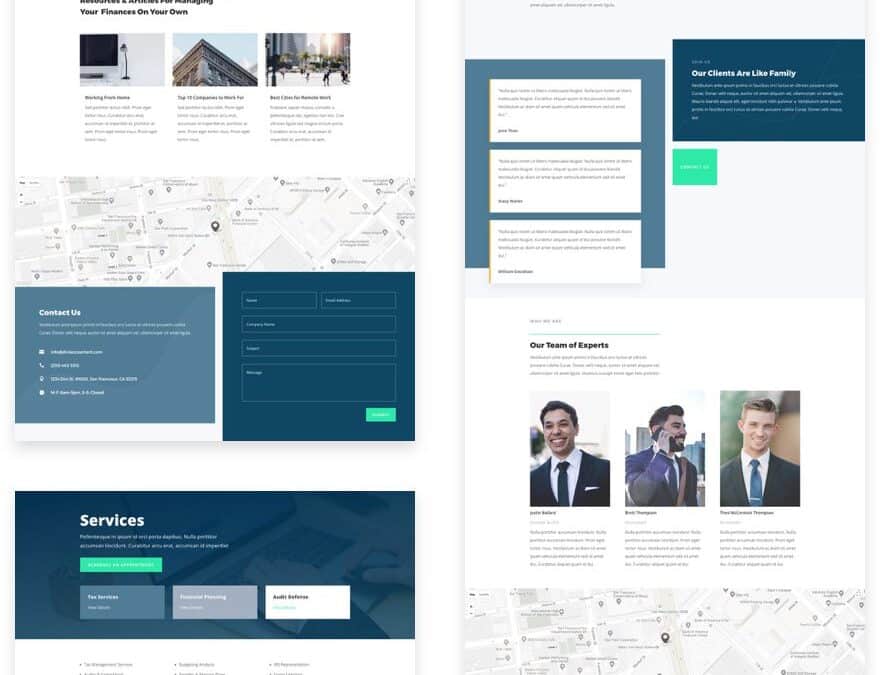Image resolution: width=880 pixels, height=675 pixels.
Task: Click the Working From Home article title
Action: (107, 98)
